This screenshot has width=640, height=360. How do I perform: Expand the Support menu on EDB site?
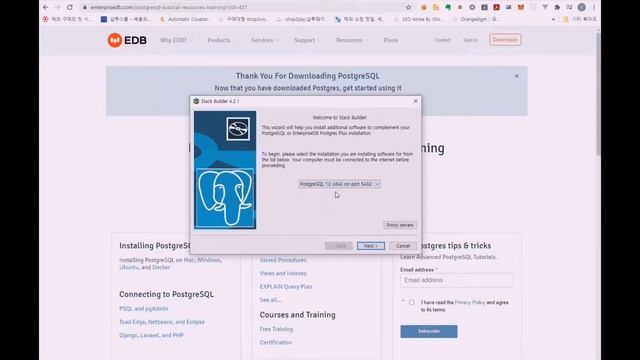307,40
